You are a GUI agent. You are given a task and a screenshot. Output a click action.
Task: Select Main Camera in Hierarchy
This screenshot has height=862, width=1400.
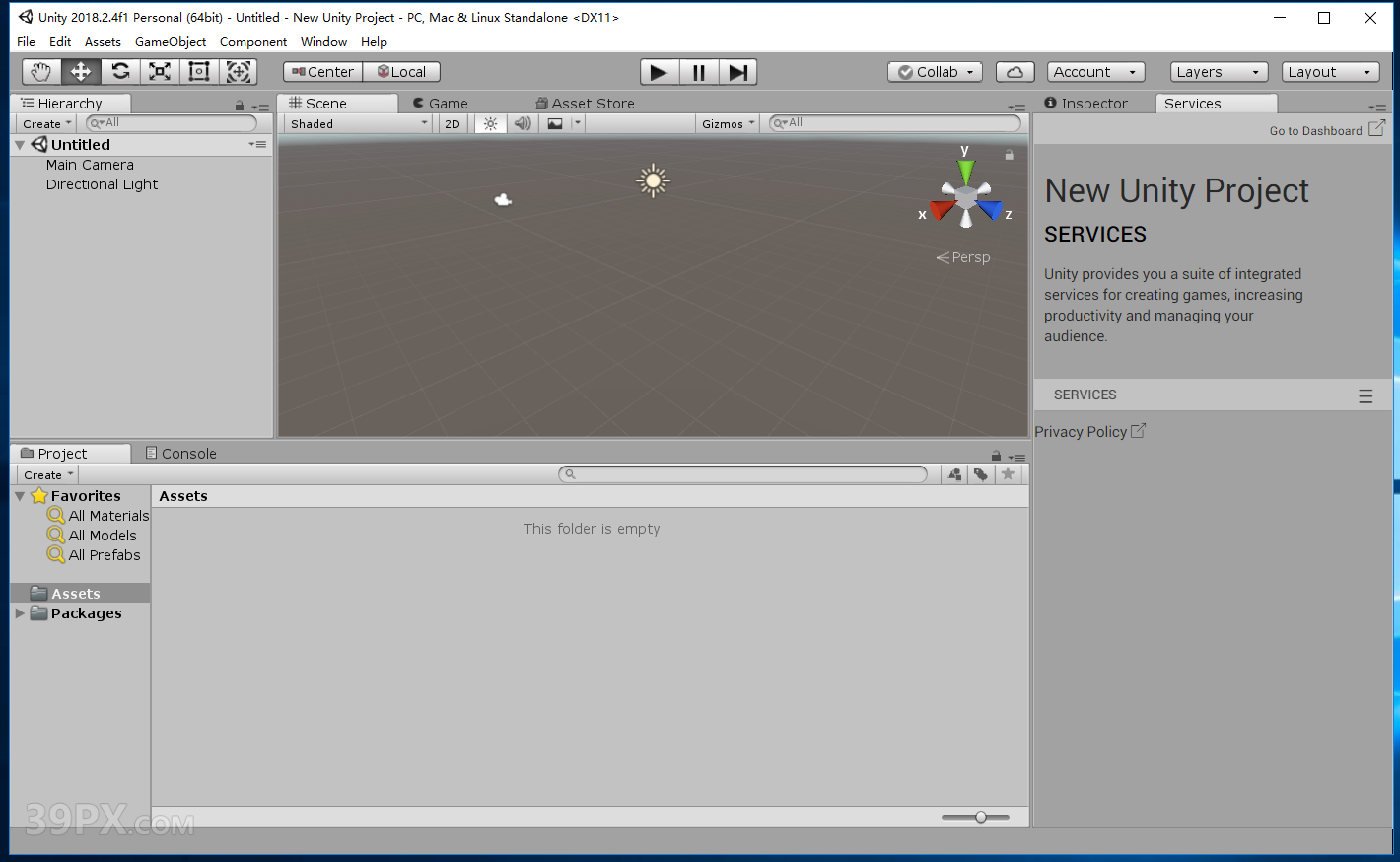click(90, 165)
